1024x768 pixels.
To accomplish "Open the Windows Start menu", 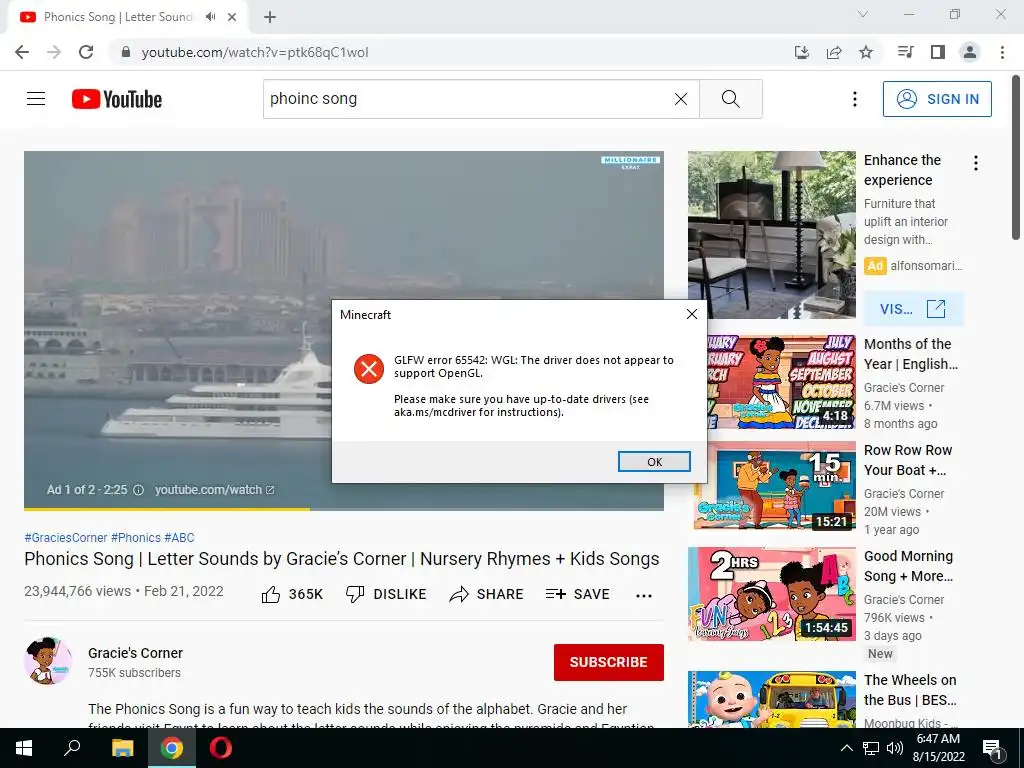I will pos(24,748).
